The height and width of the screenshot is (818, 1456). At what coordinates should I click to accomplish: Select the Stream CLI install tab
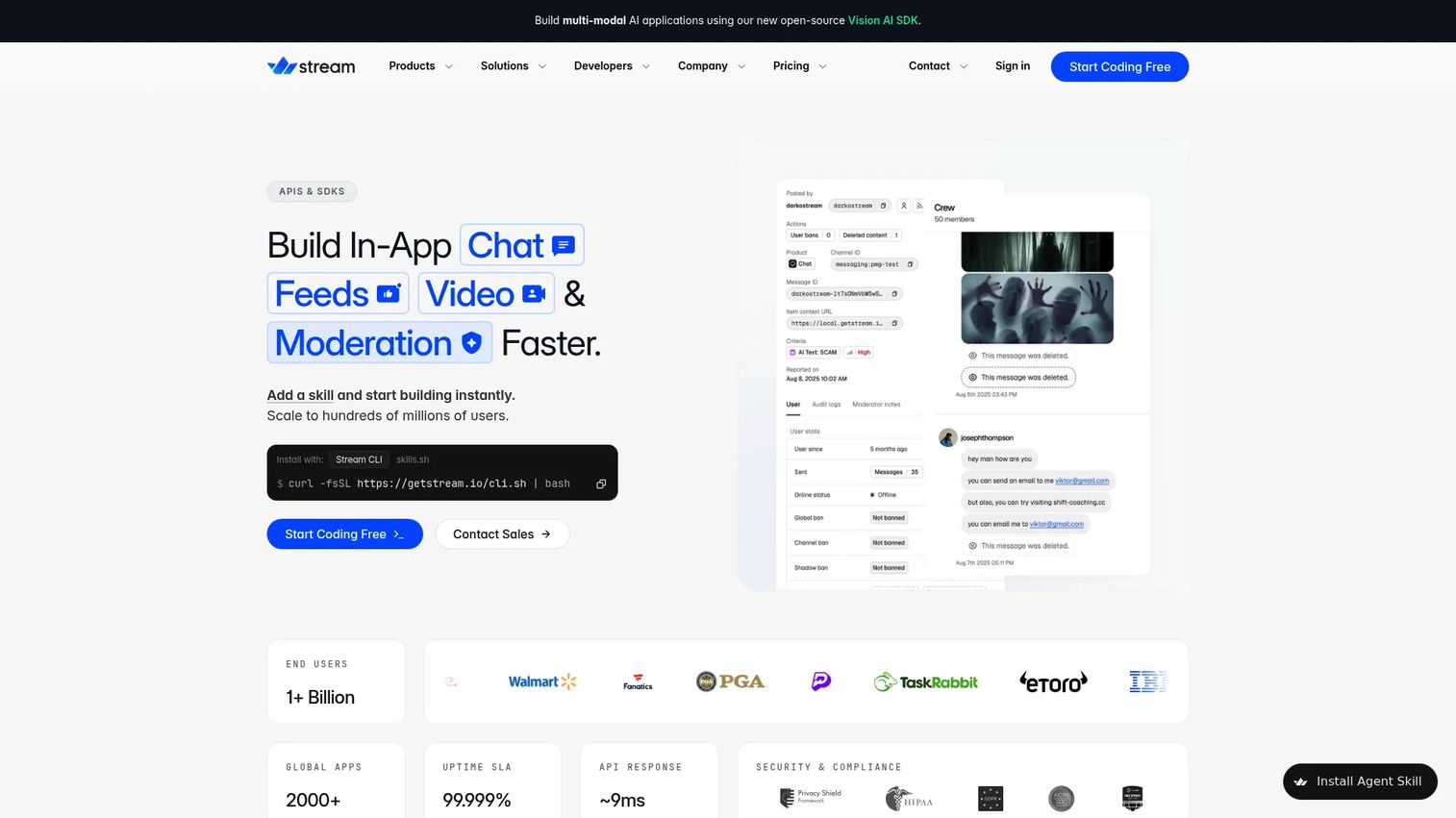[x=359, y=459]
